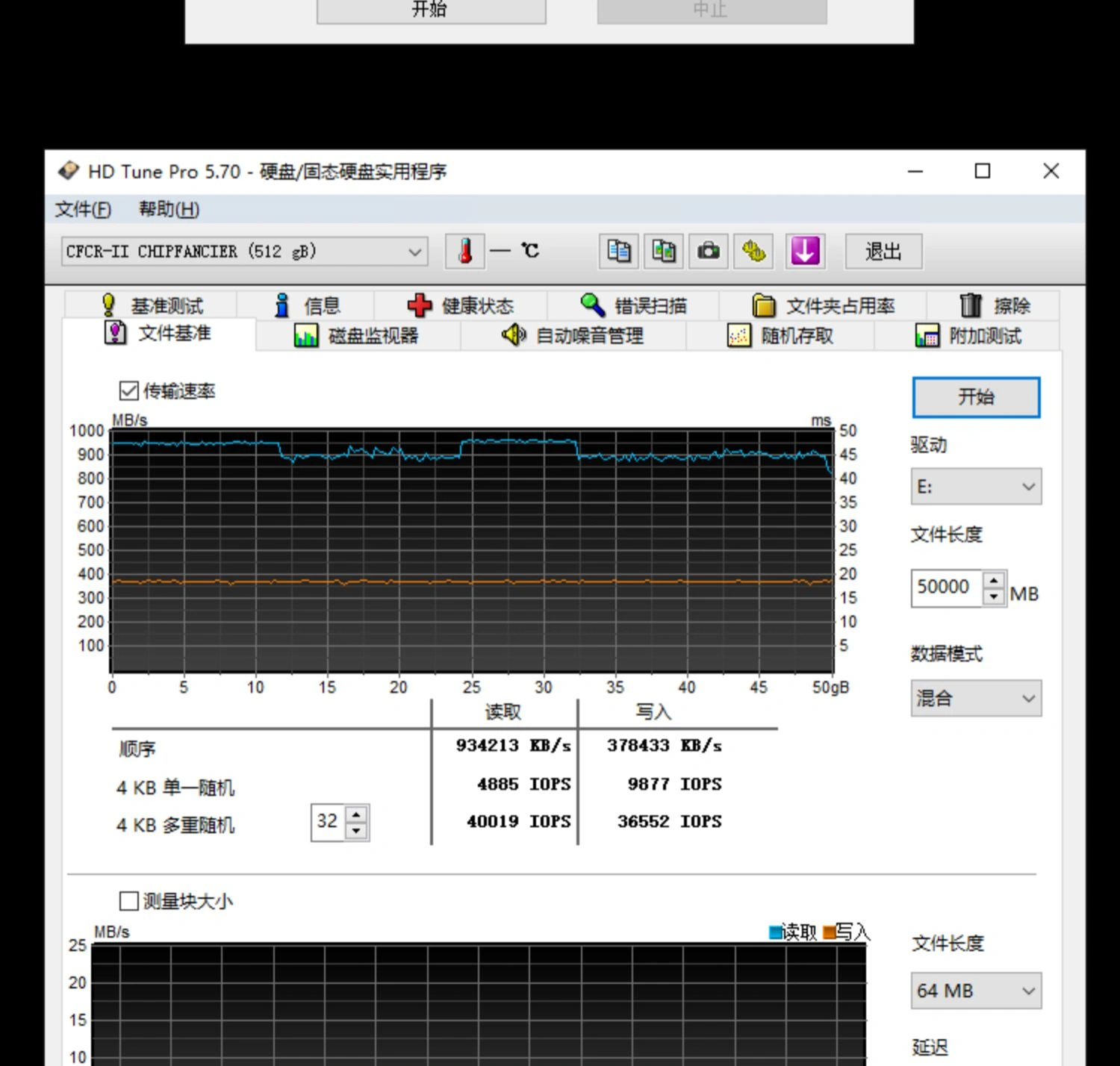Image resolution: width=1120 pixels, height=1066 pixels.
Task: Click the 写入 column header
Action: point(653,712)
